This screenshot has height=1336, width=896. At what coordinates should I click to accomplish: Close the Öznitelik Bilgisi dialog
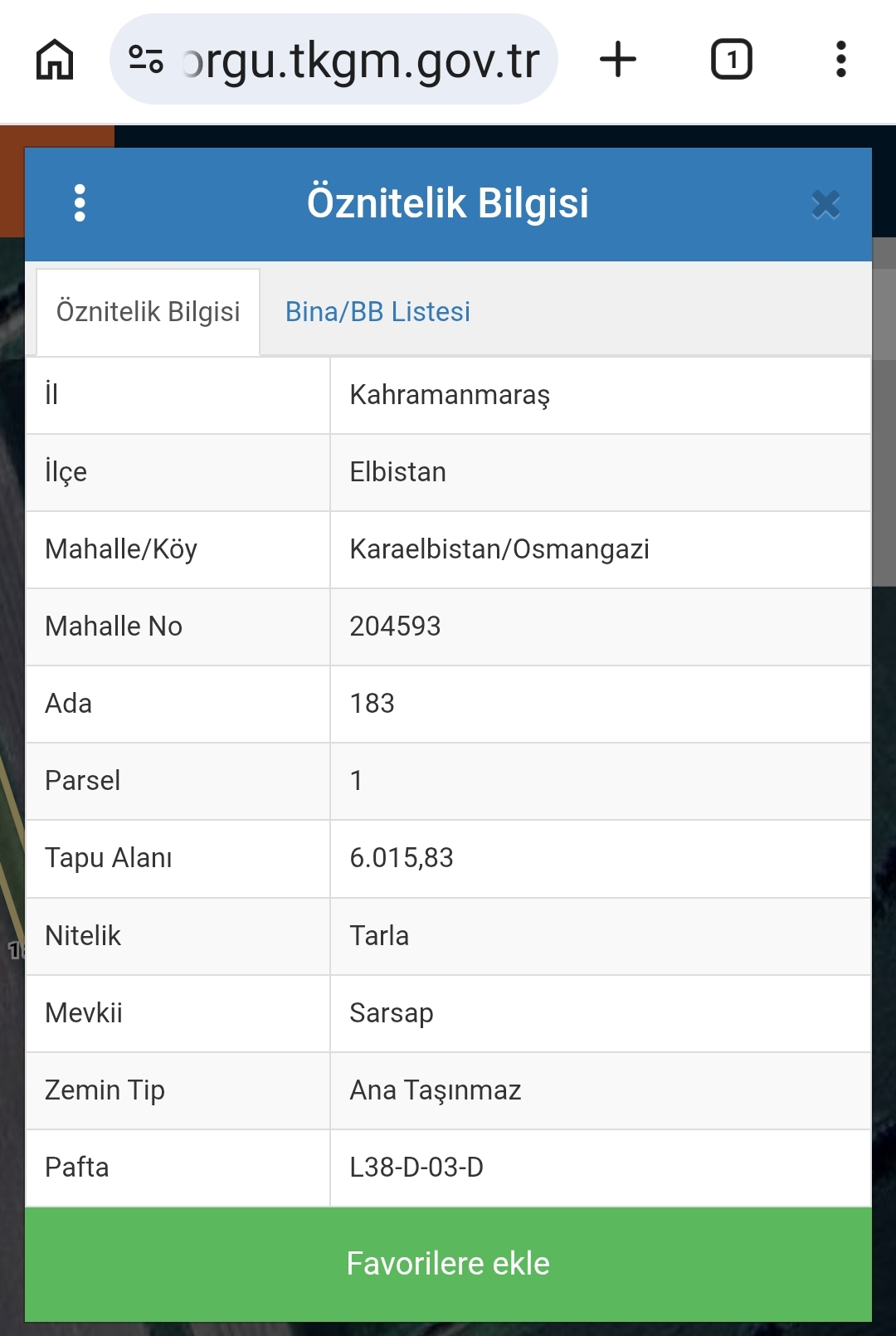click(825, 204)
